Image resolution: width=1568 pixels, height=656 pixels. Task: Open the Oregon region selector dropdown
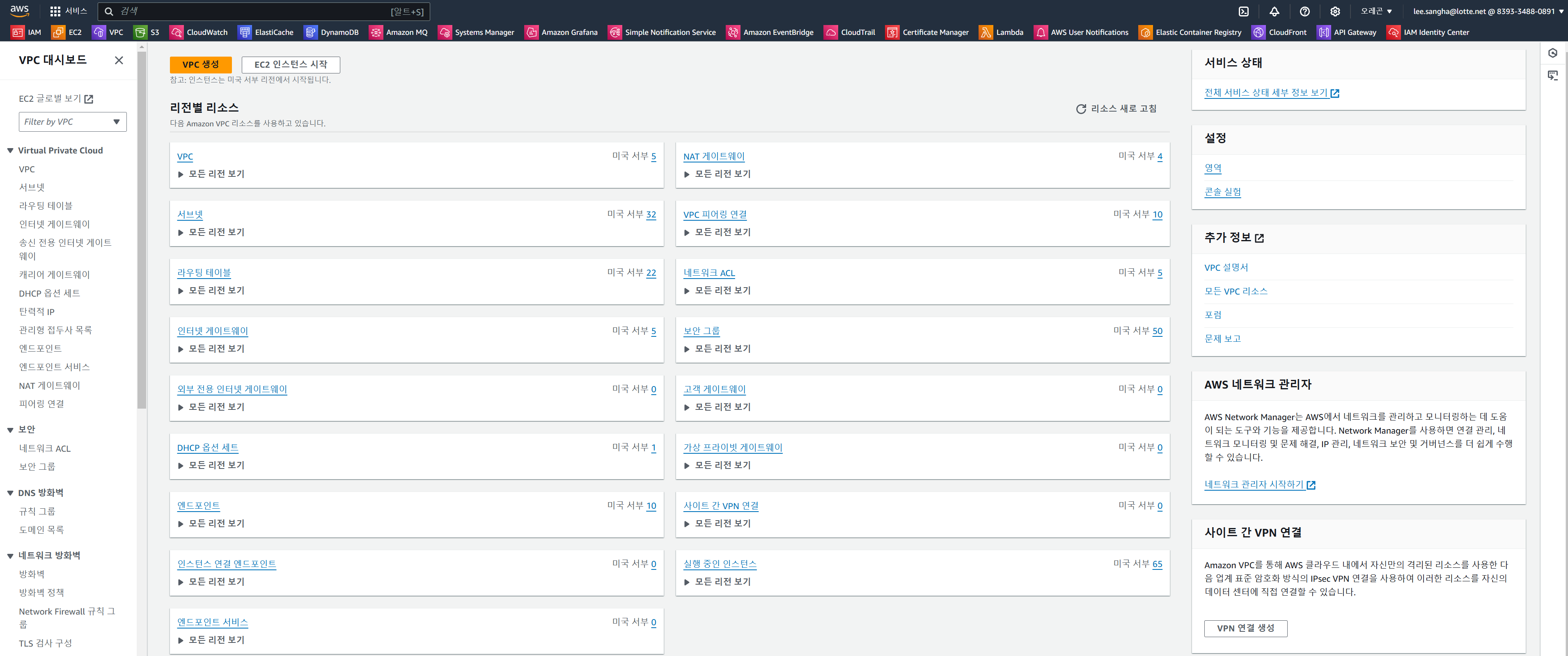point(1376,11)
